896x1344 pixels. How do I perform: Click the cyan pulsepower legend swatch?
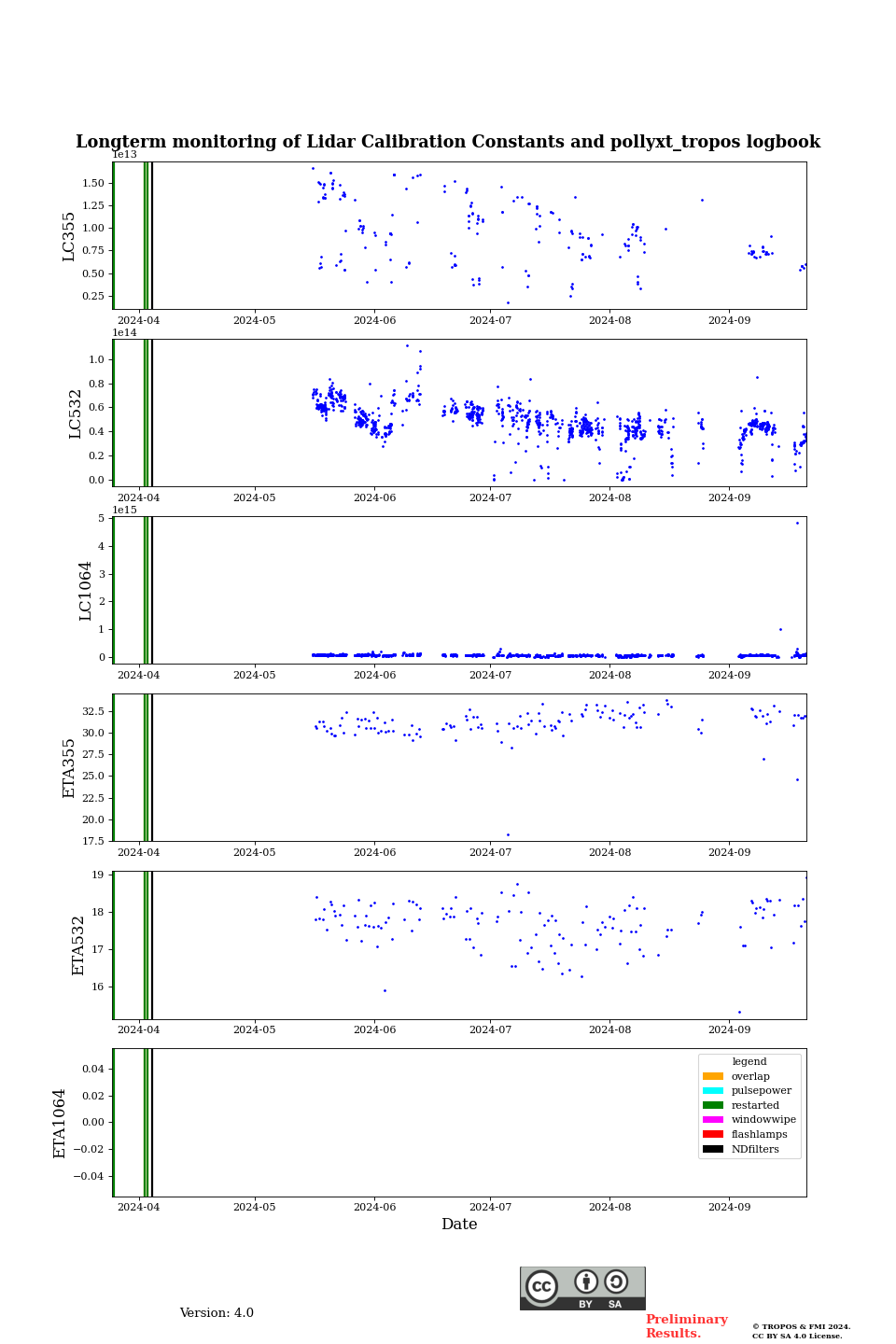713,1090
